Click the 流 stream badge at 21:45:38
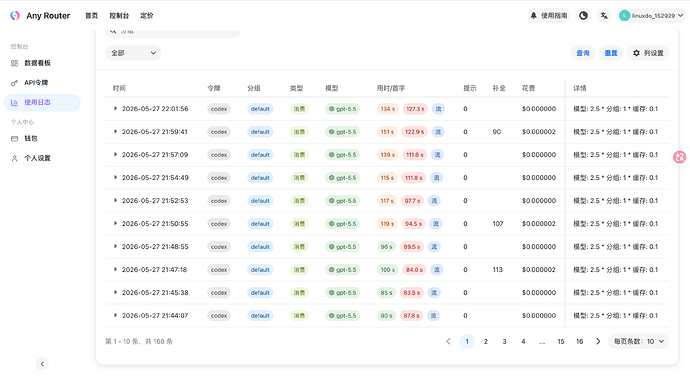 coord(434,292)
